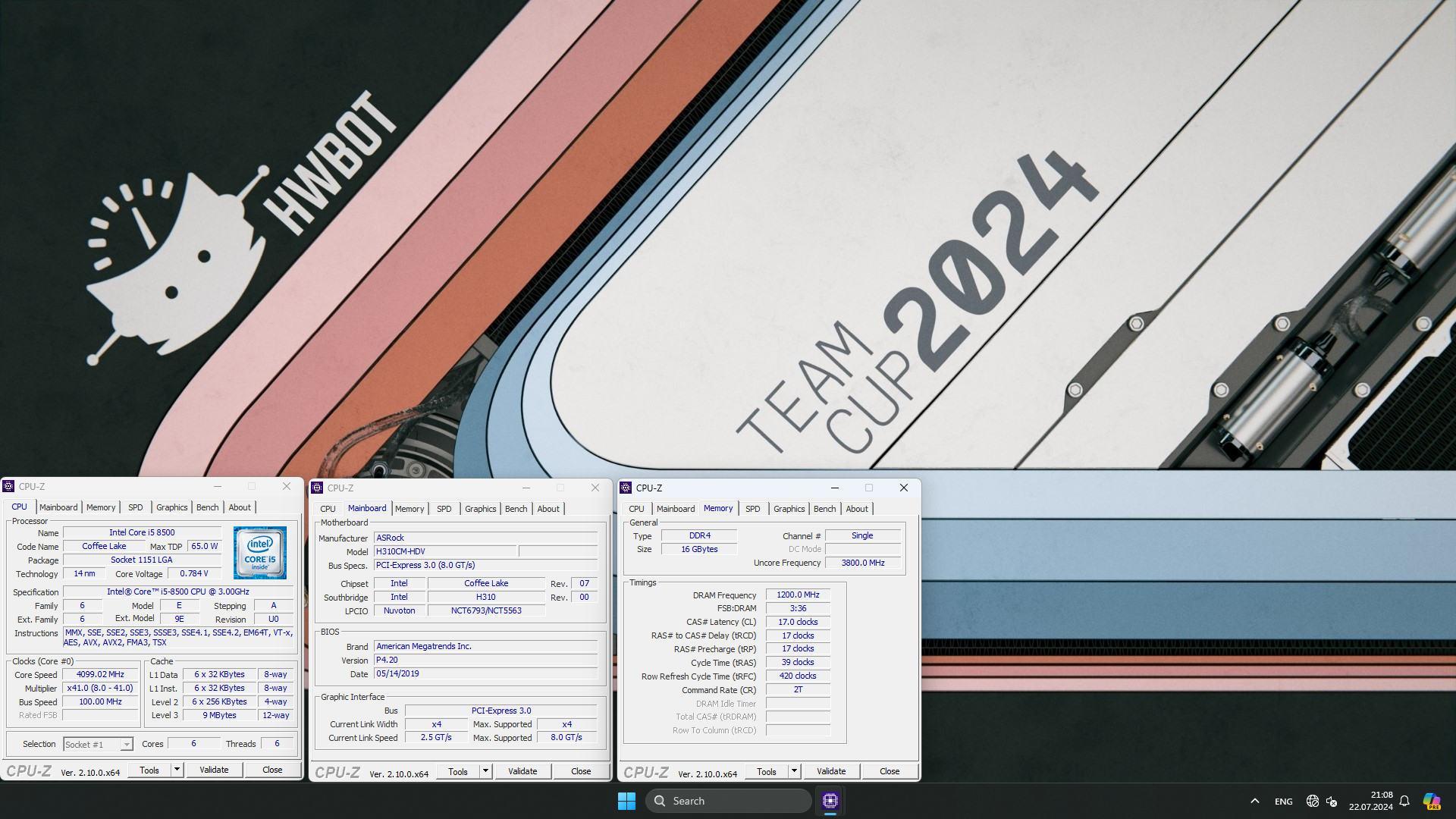Screen dimensions: 1456x819
Task: Click Close button in the right CPU-Z window
Action: [890, 771]
